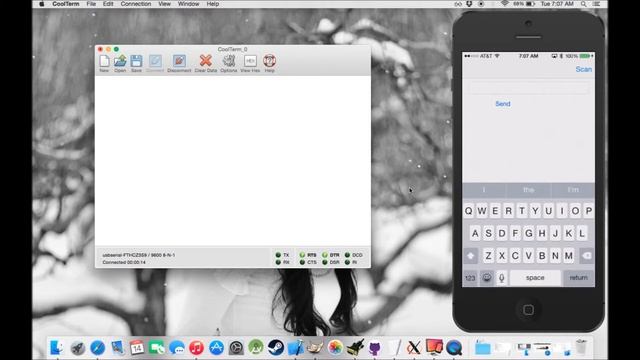Tap the phone's Home button
Image resolution: width=640 pixels, height=360 pixels.
pyautogui.click(x=529, y=310)
